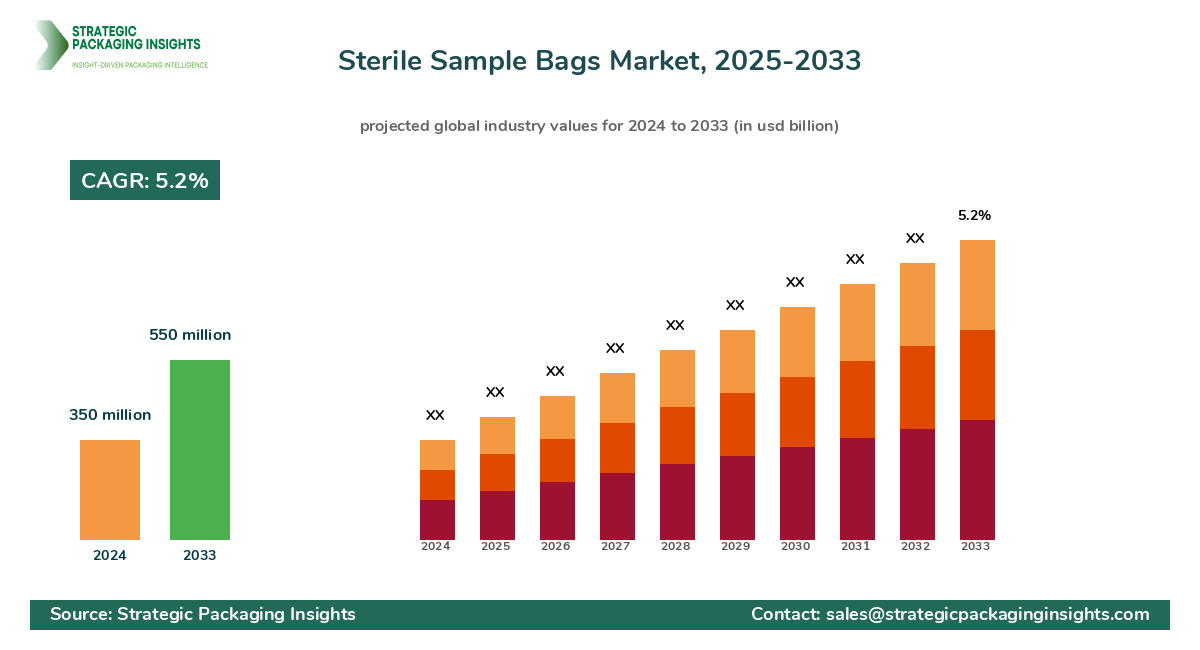Click the Strategic Packaging Insights logo
Screen dimensions: 1200x650
tap(120, 45)
